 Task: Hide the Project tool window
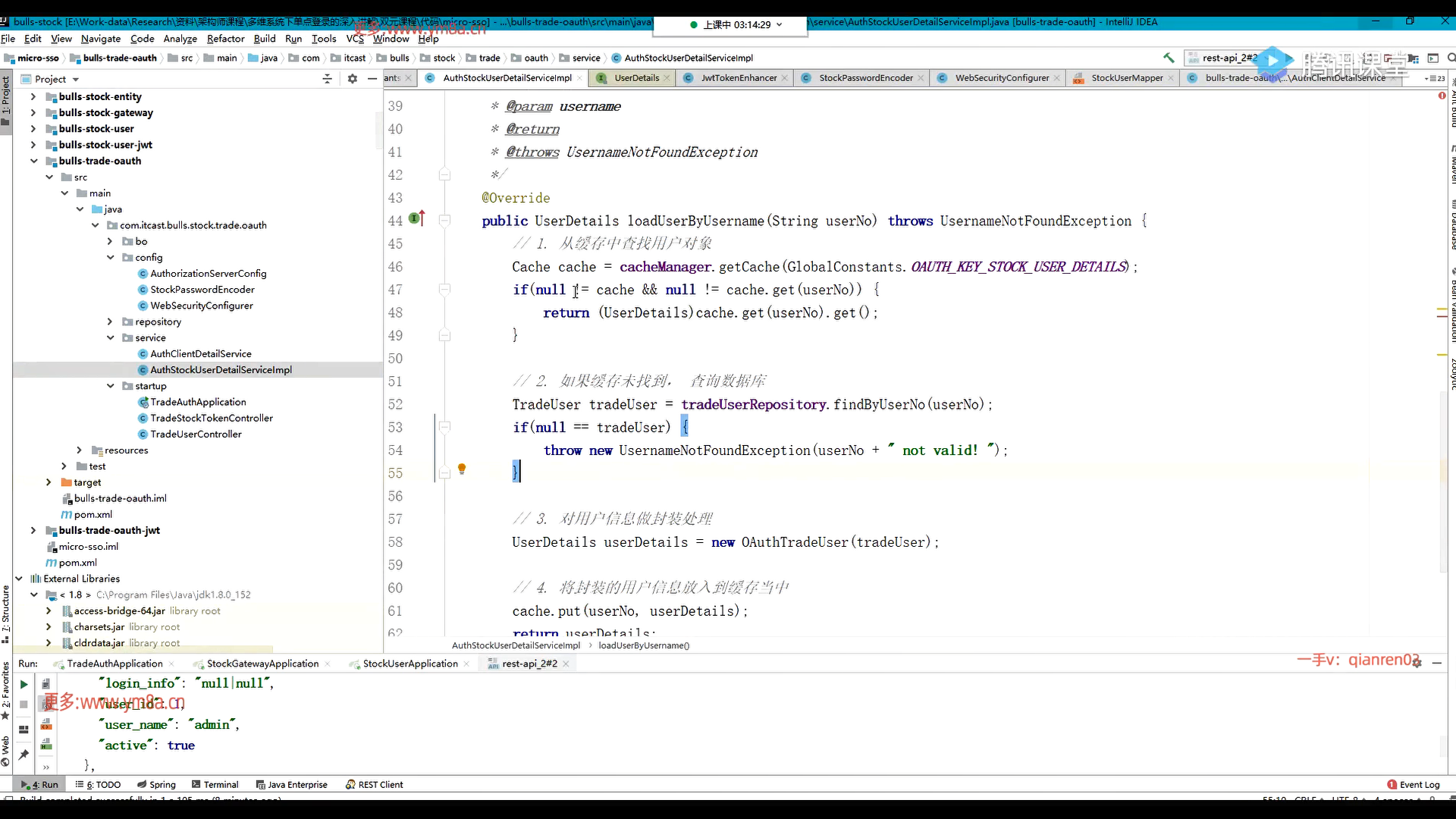point(372,79)
